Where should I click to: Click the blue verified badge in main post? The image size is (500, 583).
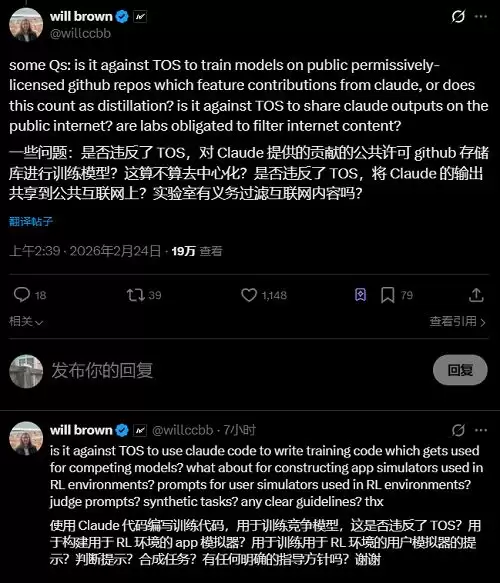[x=122, y=16]
